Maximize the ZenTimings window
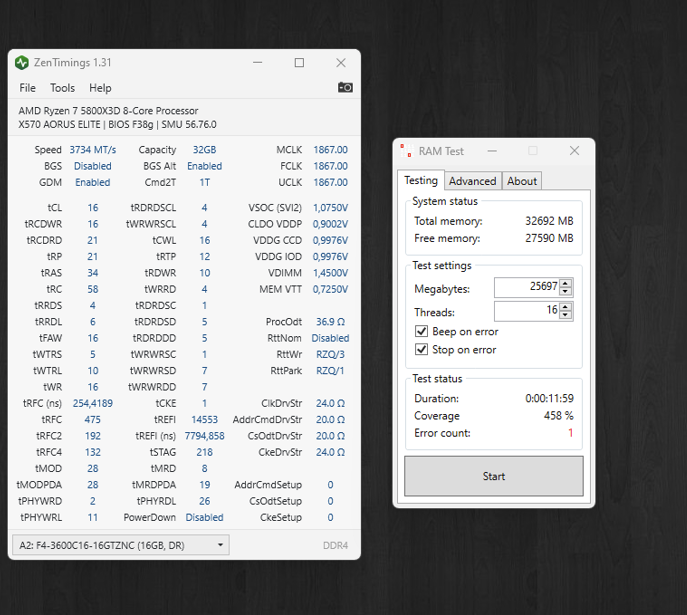 point(299,63)
